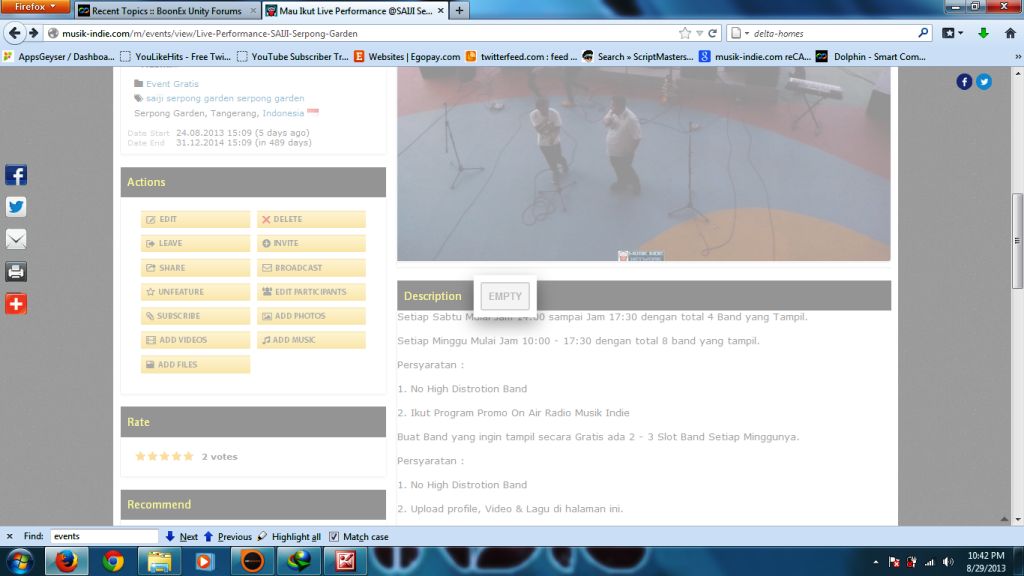Click the Add Photos action button
The width and height of the screenshot is (1024, 576).
coord(311,316)
